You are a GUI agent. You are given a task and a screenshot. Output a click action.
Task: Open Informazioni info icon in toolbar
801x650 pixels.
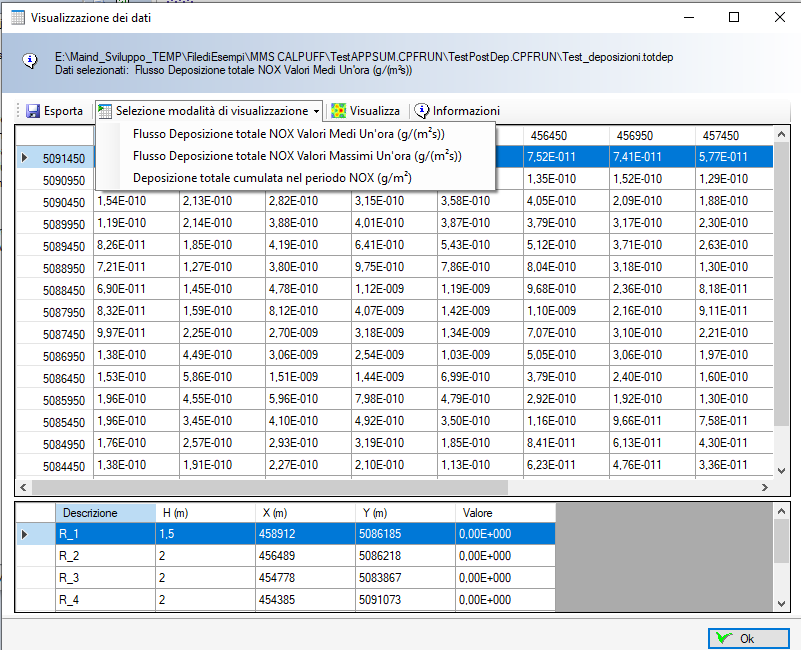[x=422, y=111]
